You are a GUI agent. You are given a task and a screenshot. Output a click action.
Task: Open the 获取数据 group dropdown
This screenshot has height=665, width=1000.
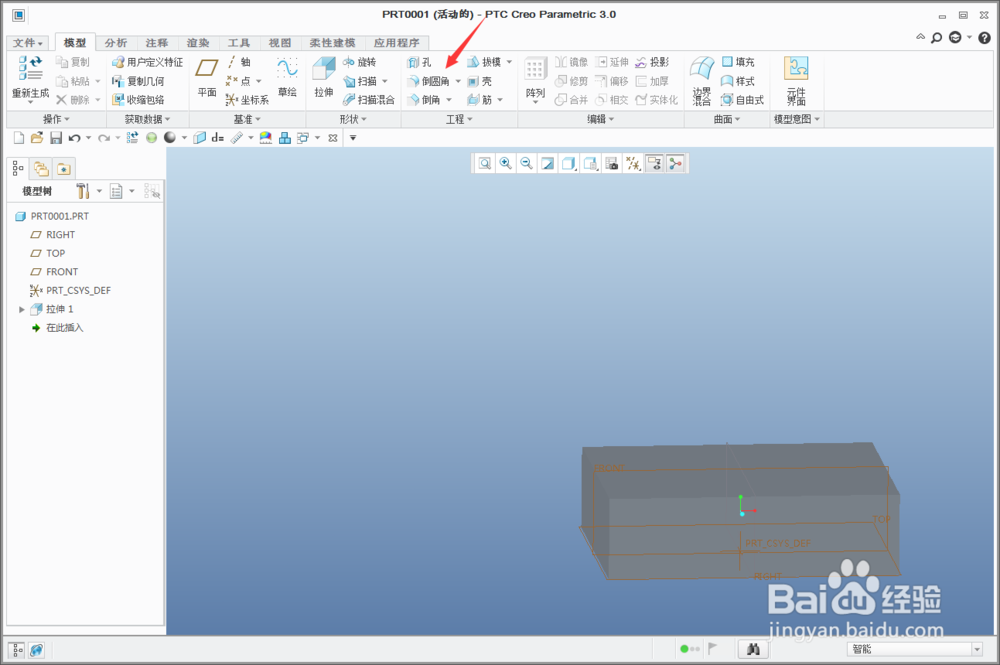[147, 119]
